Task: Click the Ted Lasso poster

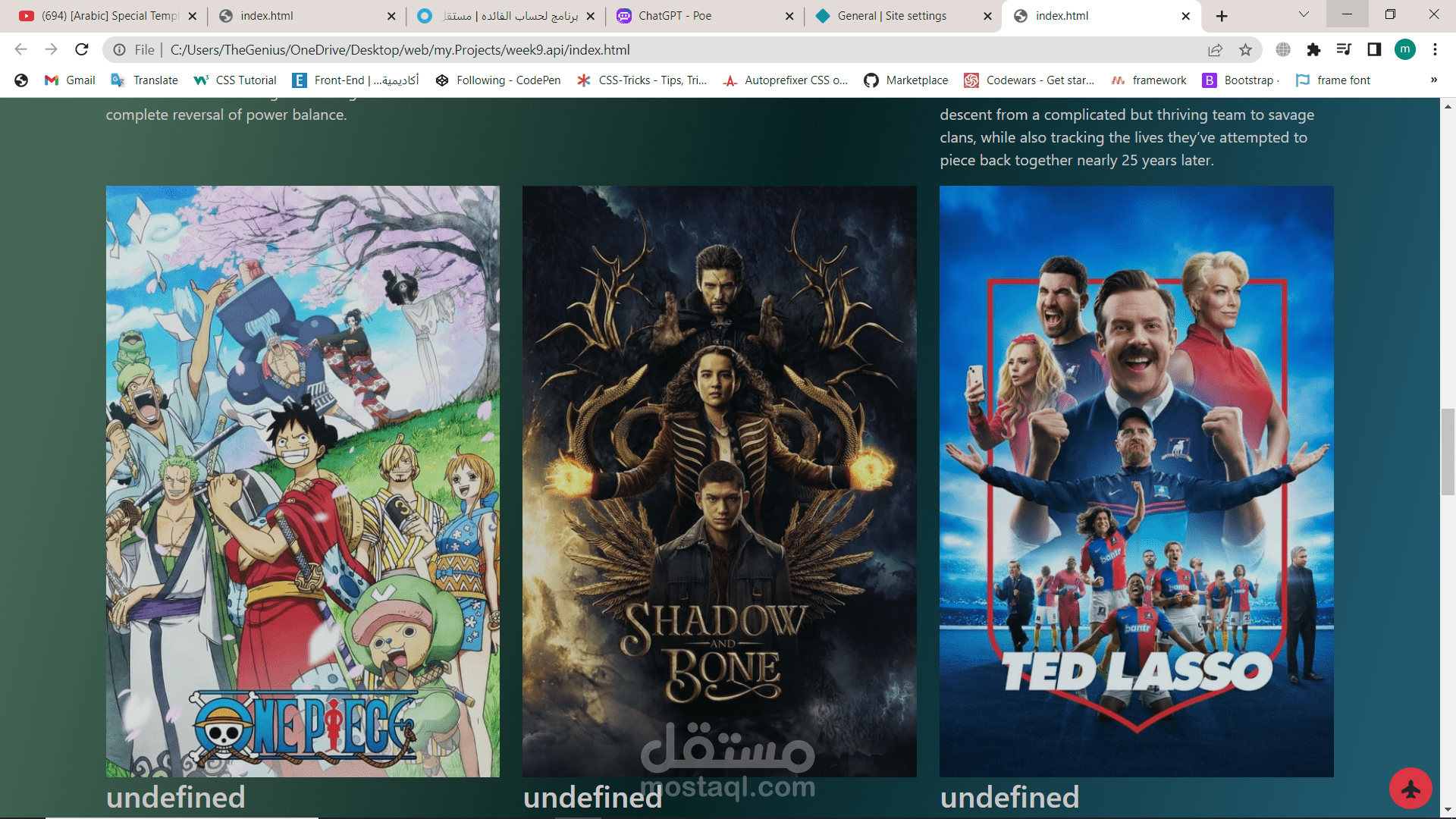Action: (x=1136, y=481)
